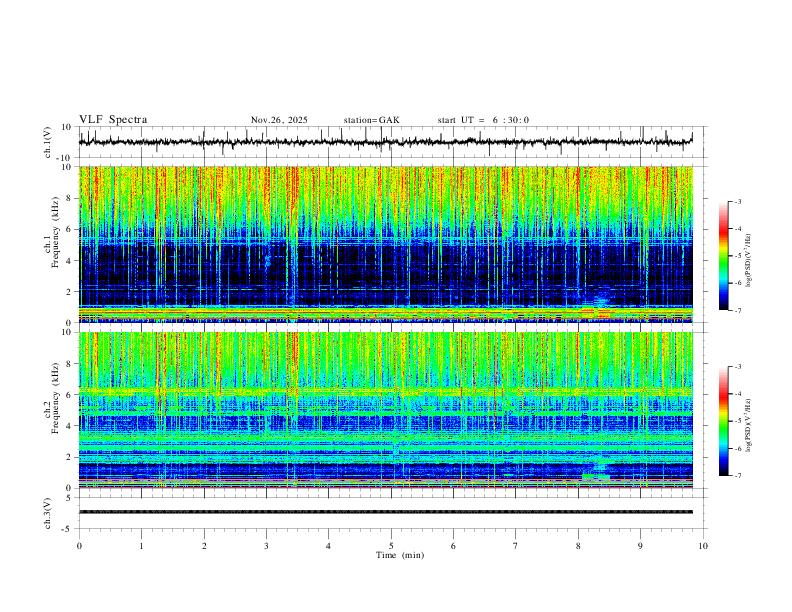Click time axis tick label "1"
The width and height of the screenshot is (792, 612).
point(141,546)
